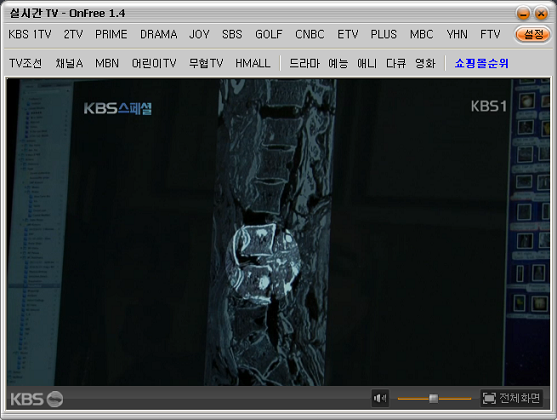Browse the 예능 category
The image size is (557, 420).
pos(338,63)
